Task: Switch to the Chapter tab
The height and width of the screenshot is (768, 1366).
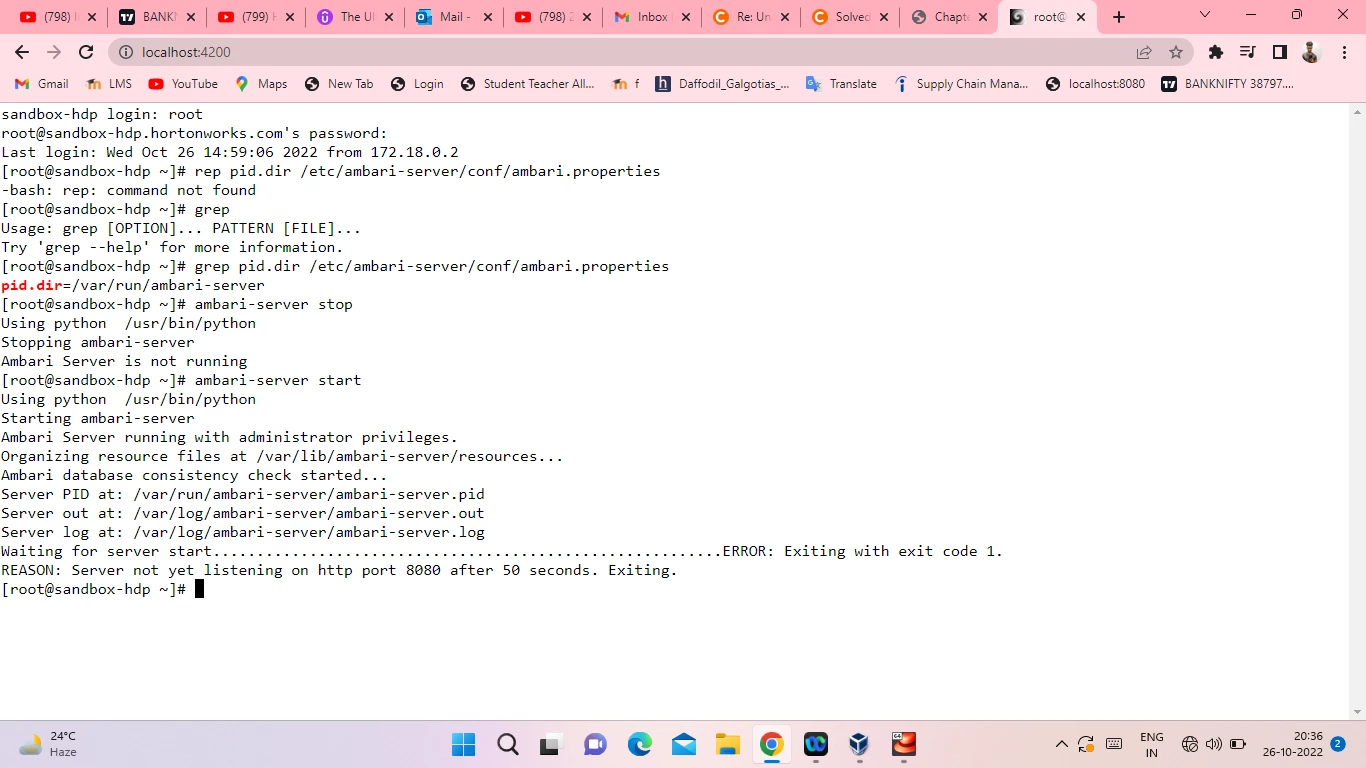Action: 949,17
